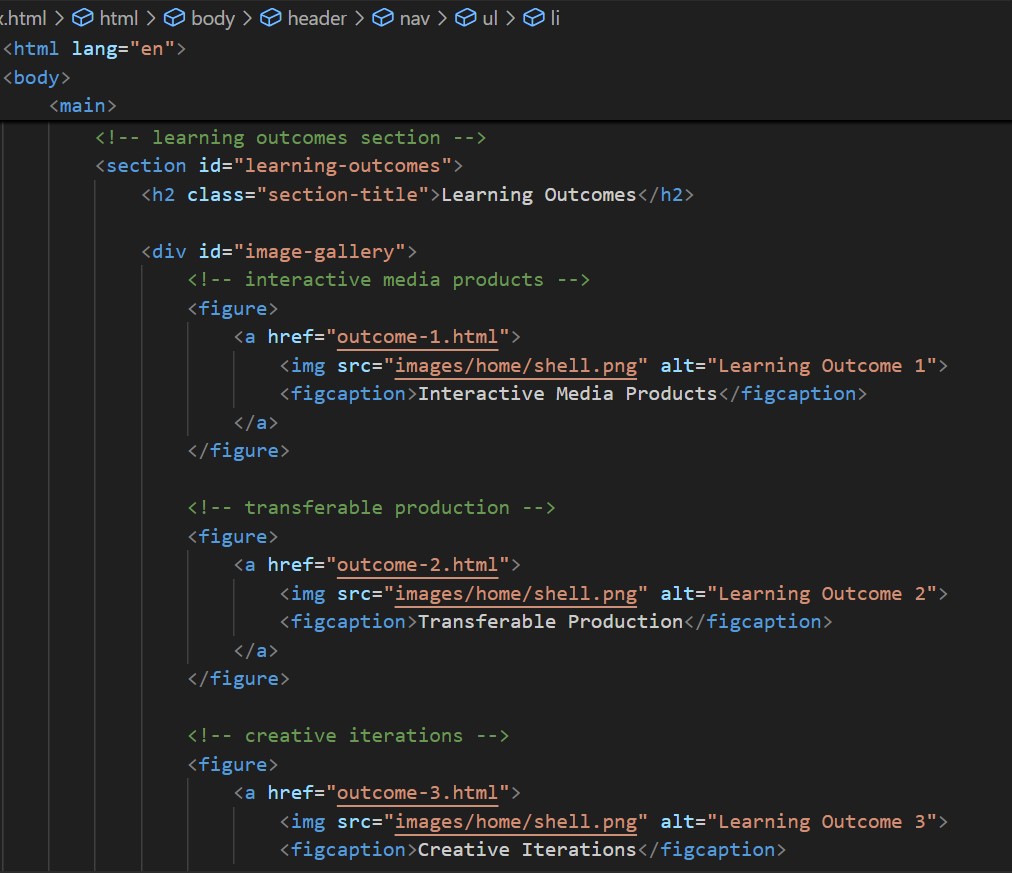1012x873 pixels.
Task: Click the "Interactive Media Products" figcaption text
Action: click(567, 393)
